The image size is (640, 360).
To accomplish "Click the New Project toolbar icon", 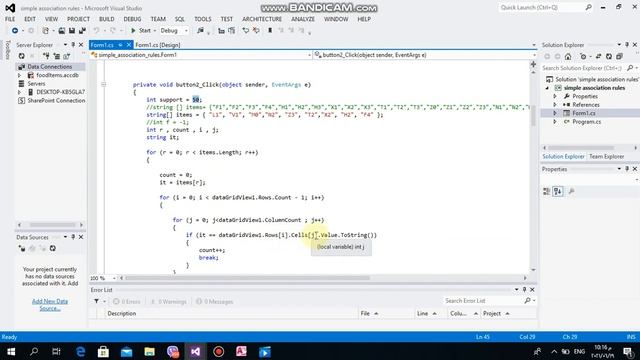I will tap(46, 31).
